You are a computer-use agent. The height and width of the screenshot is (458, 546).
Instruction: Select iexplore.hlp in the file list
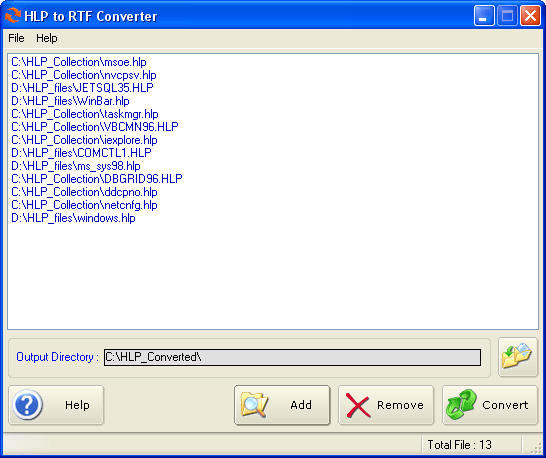coord(84,140)
